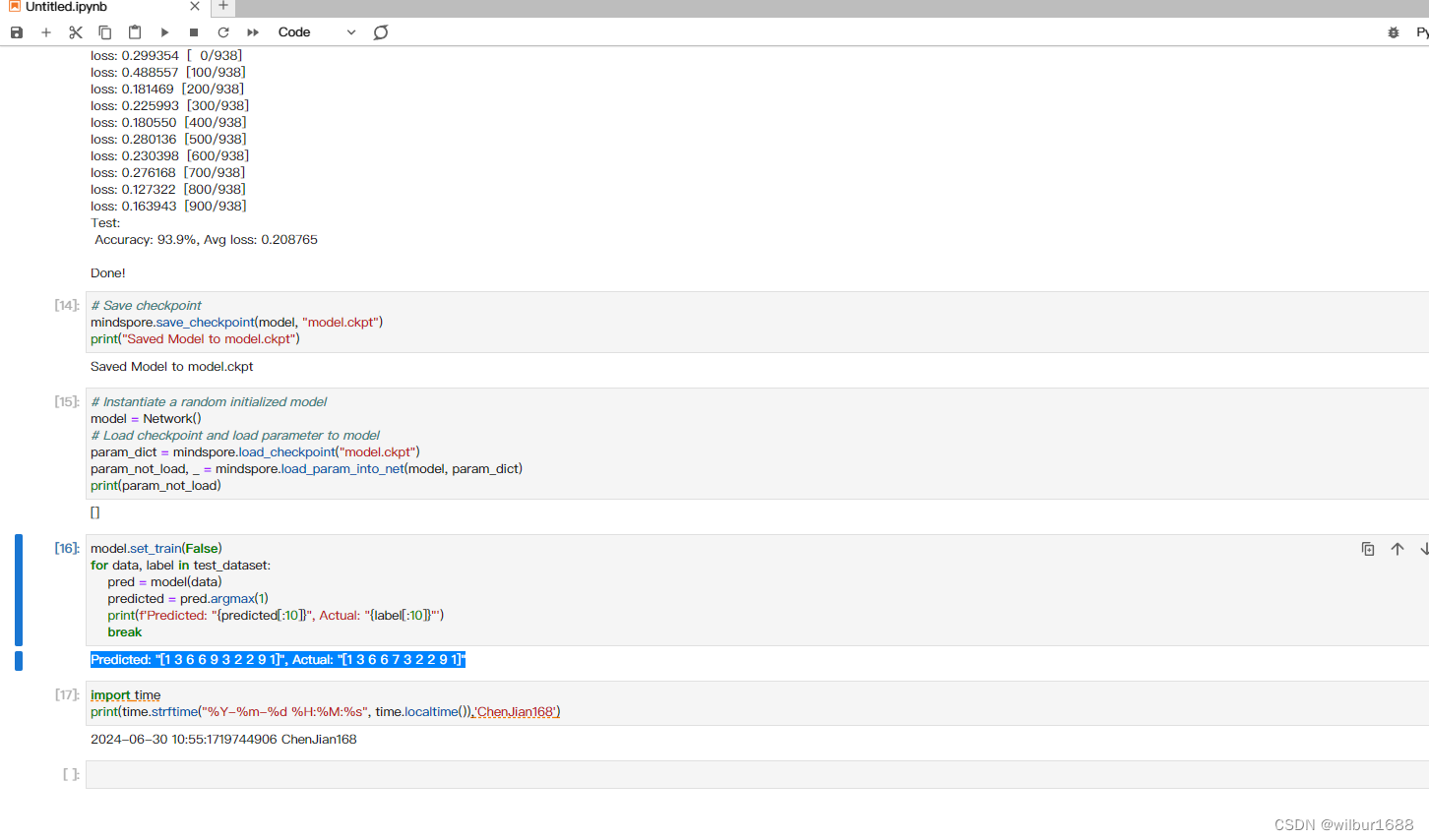Viewport: 1429px width, 840px height.
Task: Click the '[16]:' cell prompt
Action: (67, 549)
